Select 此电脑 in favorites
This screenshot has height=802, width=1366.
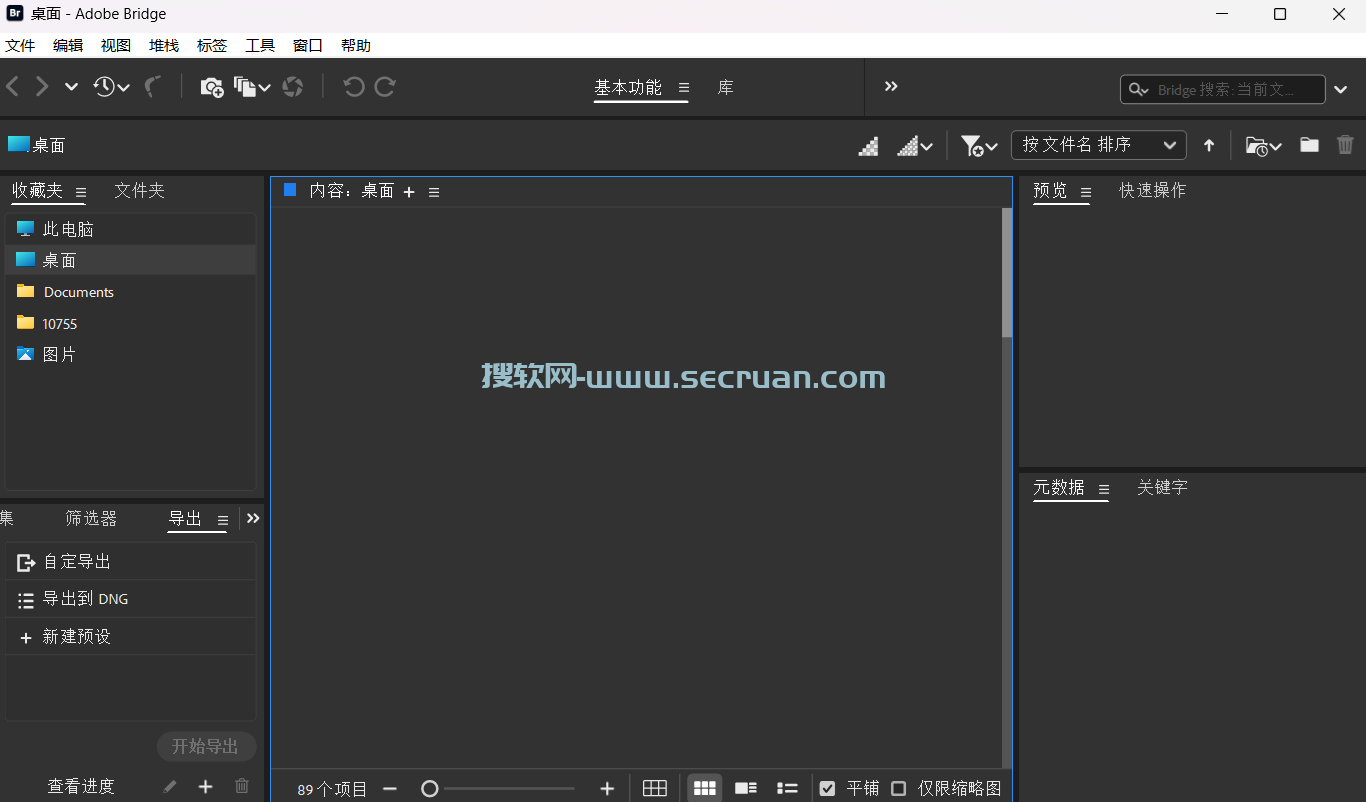(130, 229)
